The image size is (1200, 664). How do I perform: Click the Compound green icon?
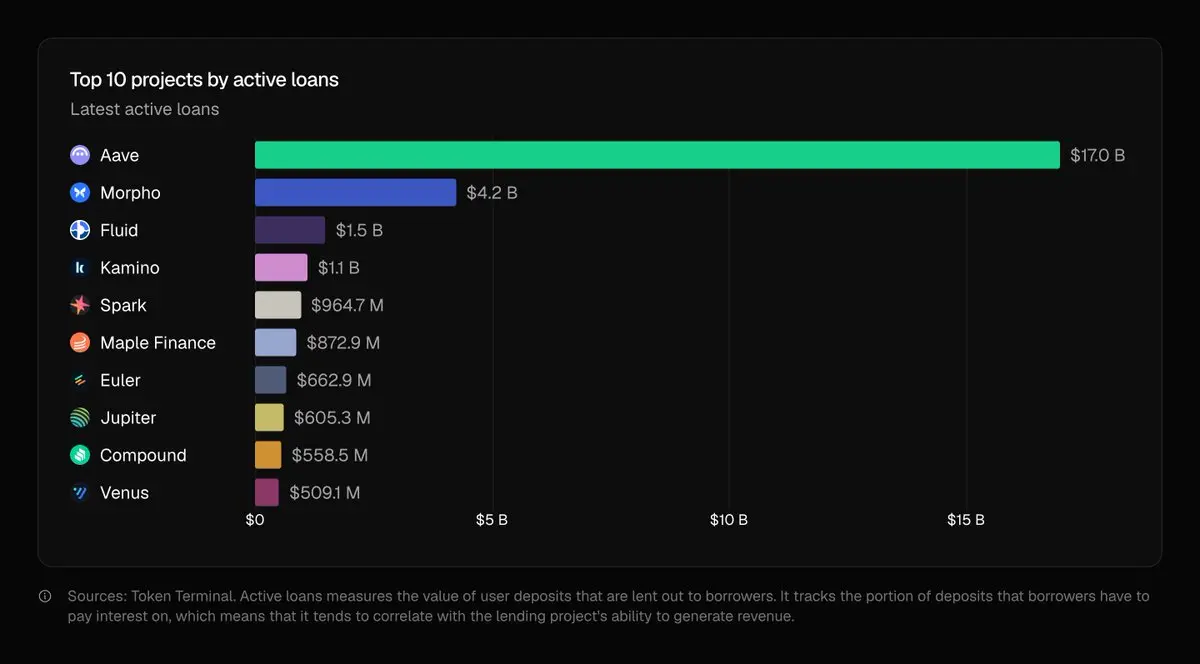point(80,455)
